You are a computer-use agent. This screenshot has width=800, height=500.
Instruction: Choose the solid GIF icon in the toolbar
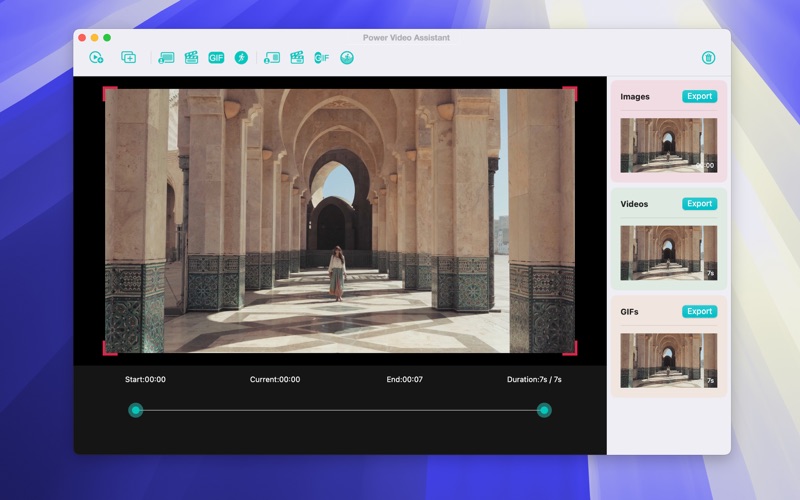tap(216, 58)
